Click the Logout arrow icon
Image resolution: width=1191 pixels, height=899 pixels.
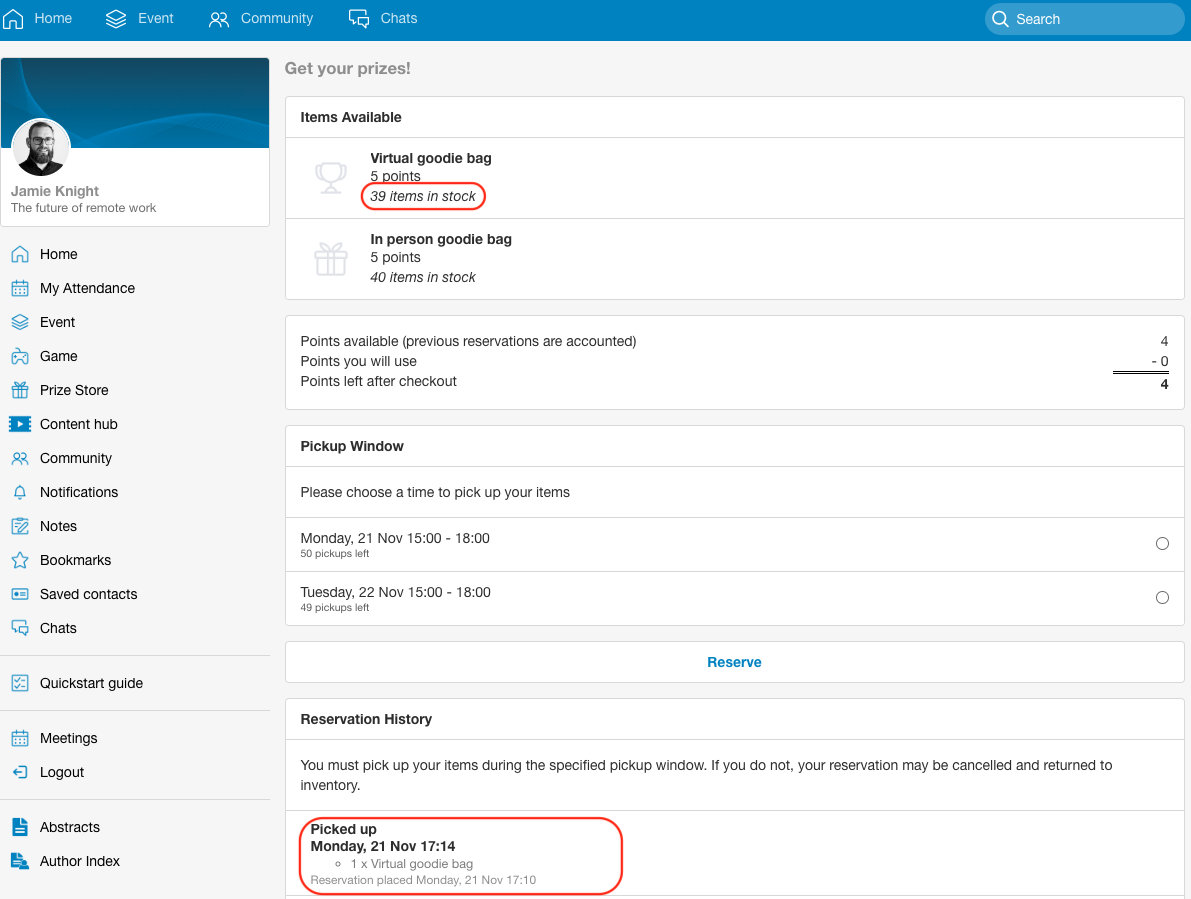(x=20, y=772)
